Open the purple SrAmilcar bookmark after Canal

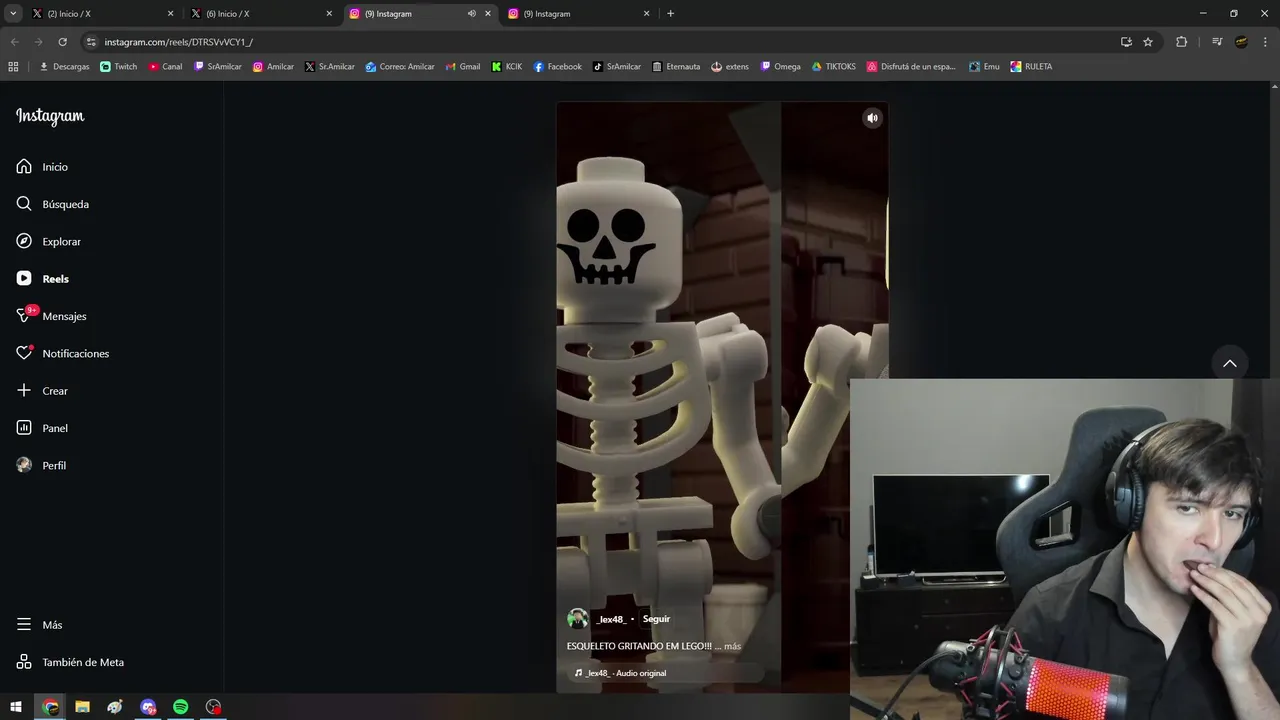pos(218,67)
